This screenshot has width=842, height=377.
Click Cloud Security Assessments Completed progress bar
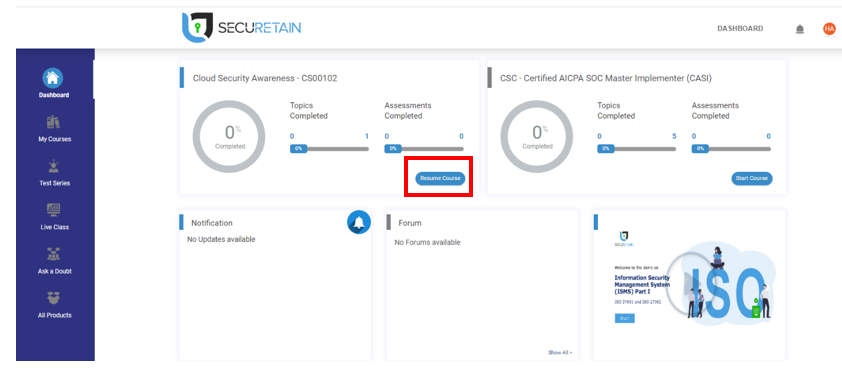point(424,149)
